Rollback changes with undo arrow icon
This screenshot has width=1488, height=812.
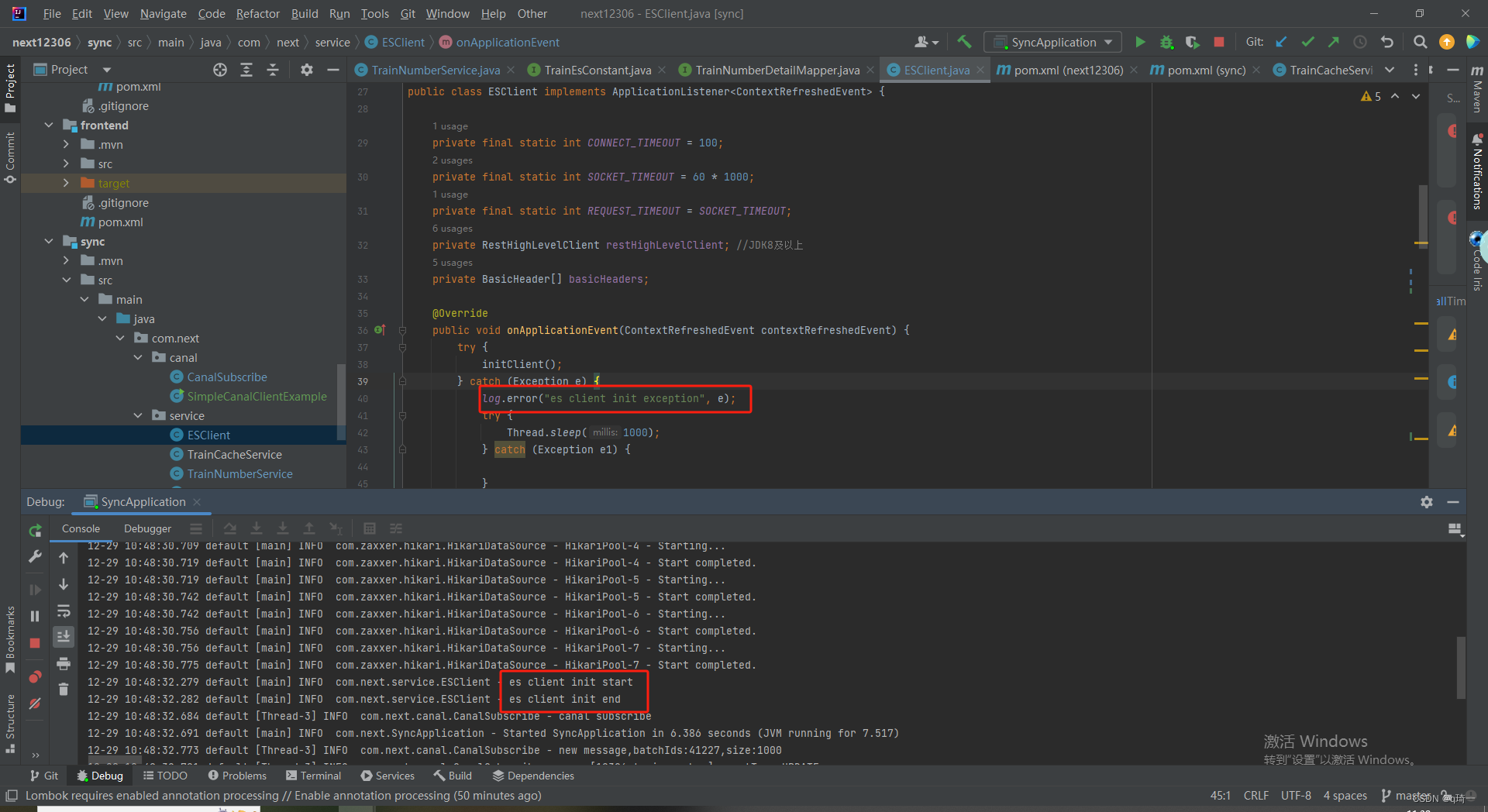[1387, 42]
